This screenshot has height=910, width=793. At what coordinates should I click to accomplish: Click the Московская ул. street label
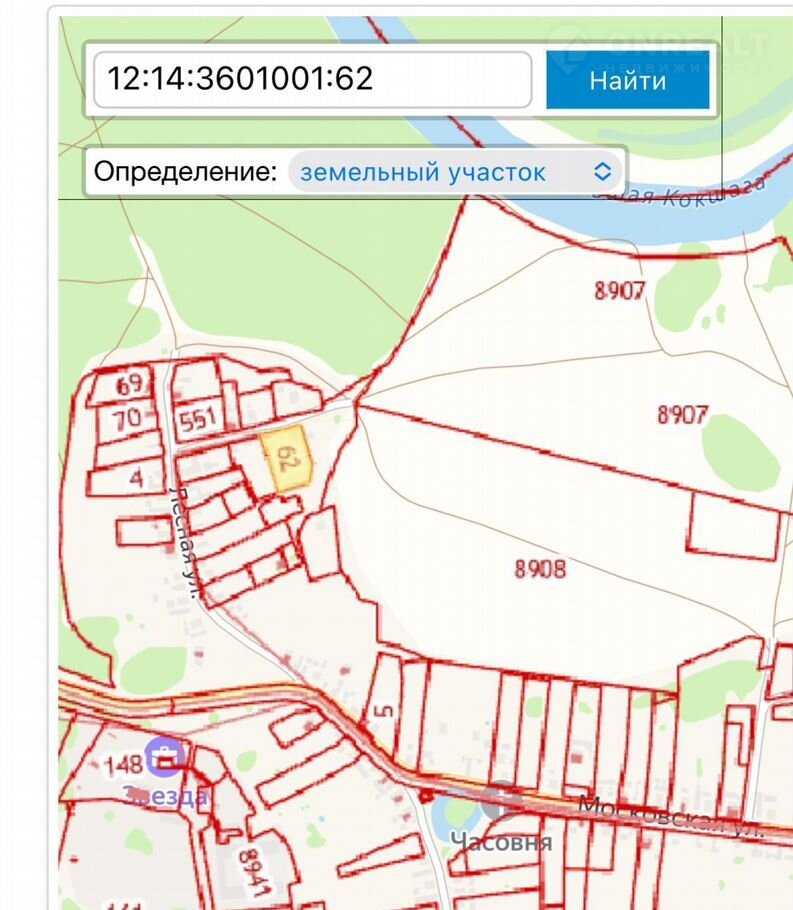[x=670, y=817]
